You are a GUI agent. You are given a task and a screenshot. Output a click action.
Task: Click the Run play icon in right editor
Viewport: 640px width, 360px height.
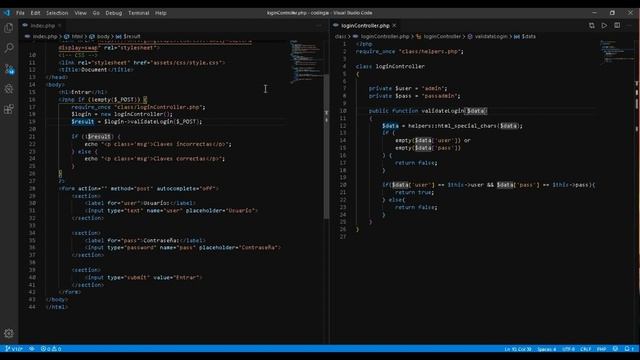[604, 25]
